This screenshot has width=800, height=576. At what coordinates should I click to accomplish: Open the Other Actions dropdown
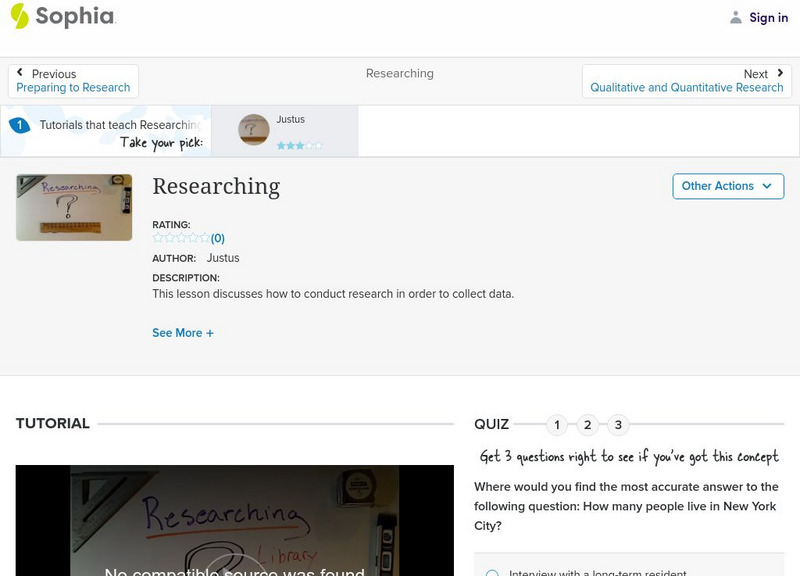click(x=727, y=186)
